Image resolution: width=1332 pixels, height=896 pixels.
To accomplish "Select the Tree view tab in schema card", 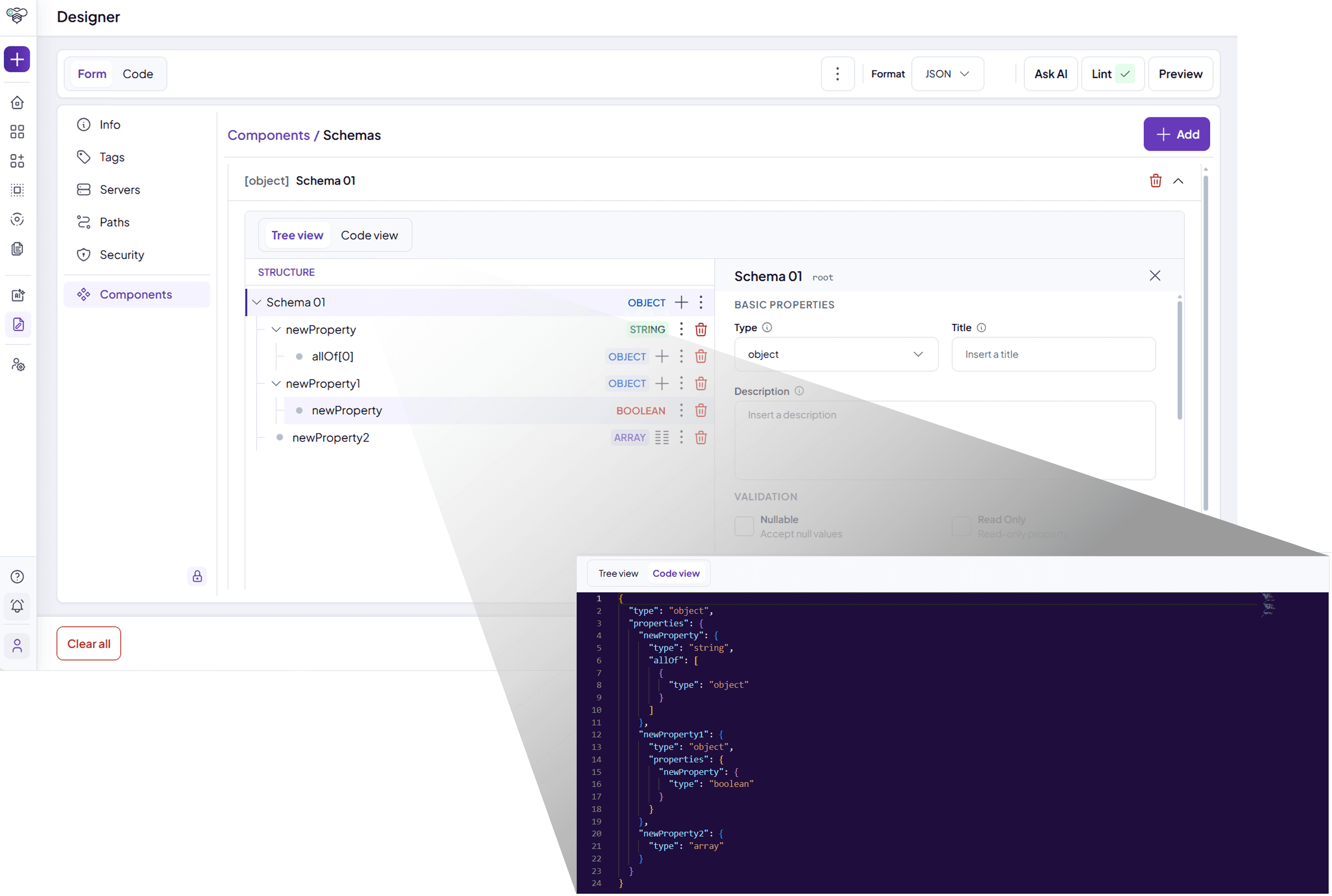I will point(297,235).
